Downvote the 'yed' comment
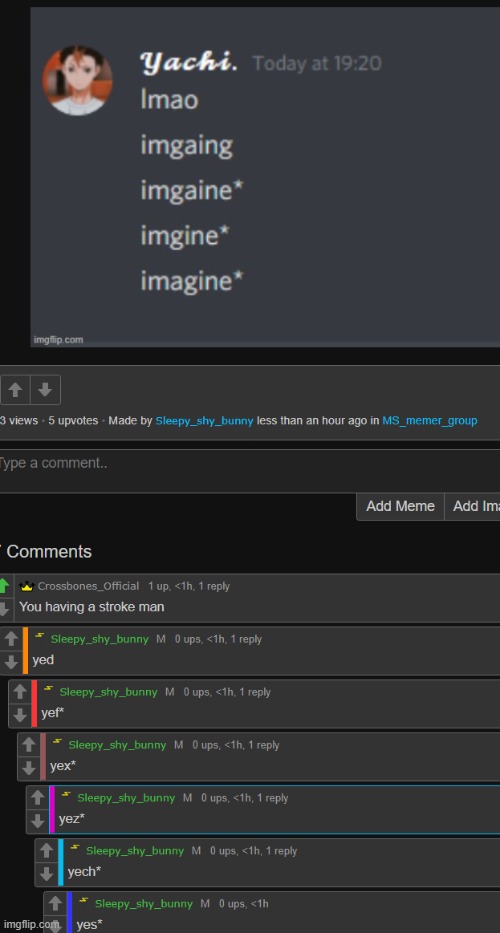500x933 pixels. click(11, 662)
